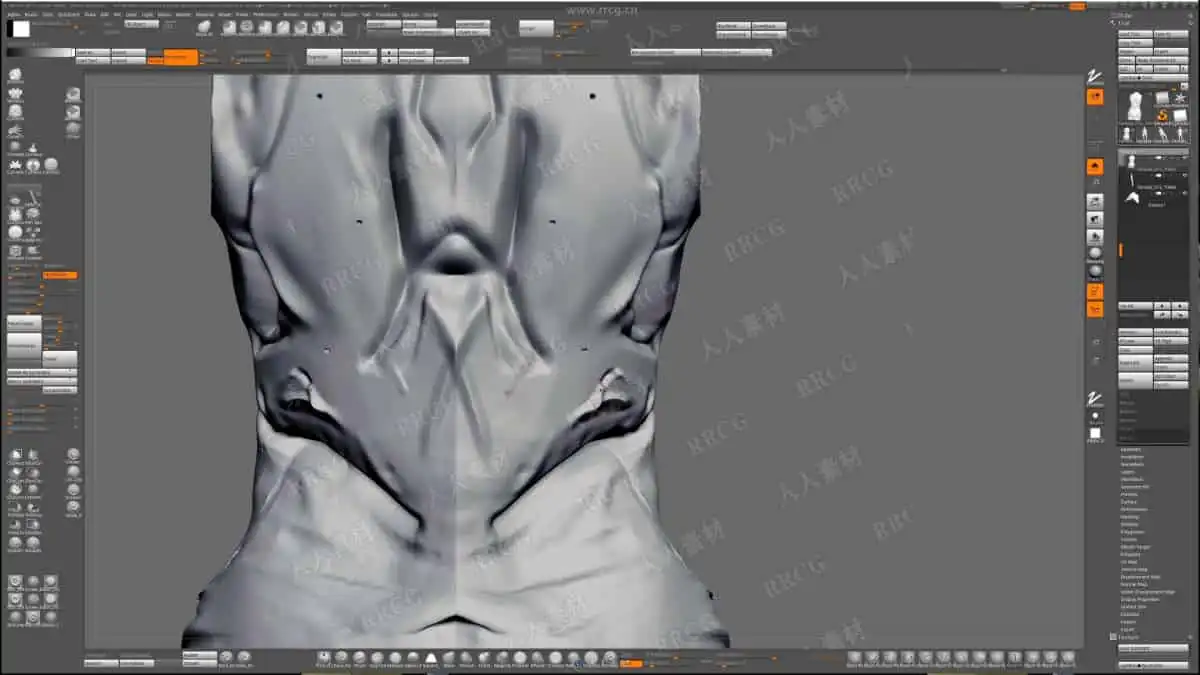Expand the ArrayMesh sub-palette

pos(1131,457)
